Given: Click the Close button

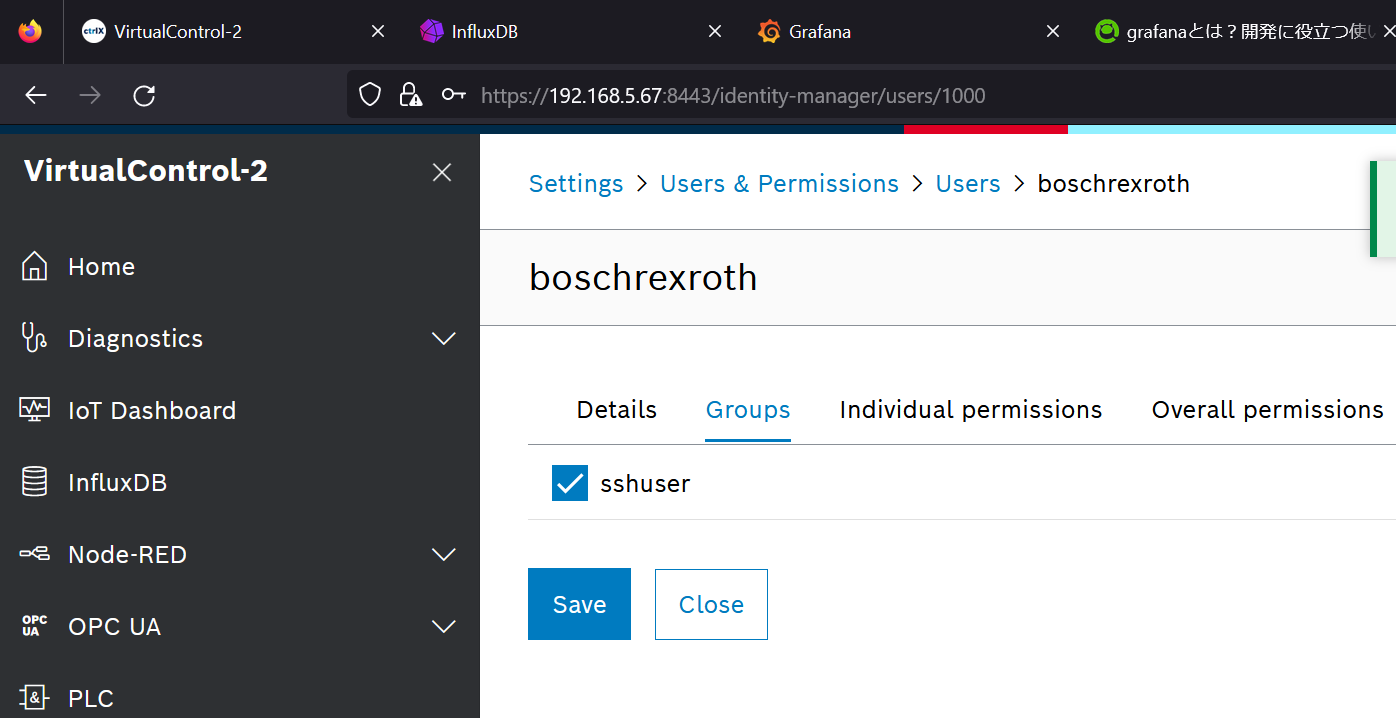Looking at the screenshot, I should point(711,604).
